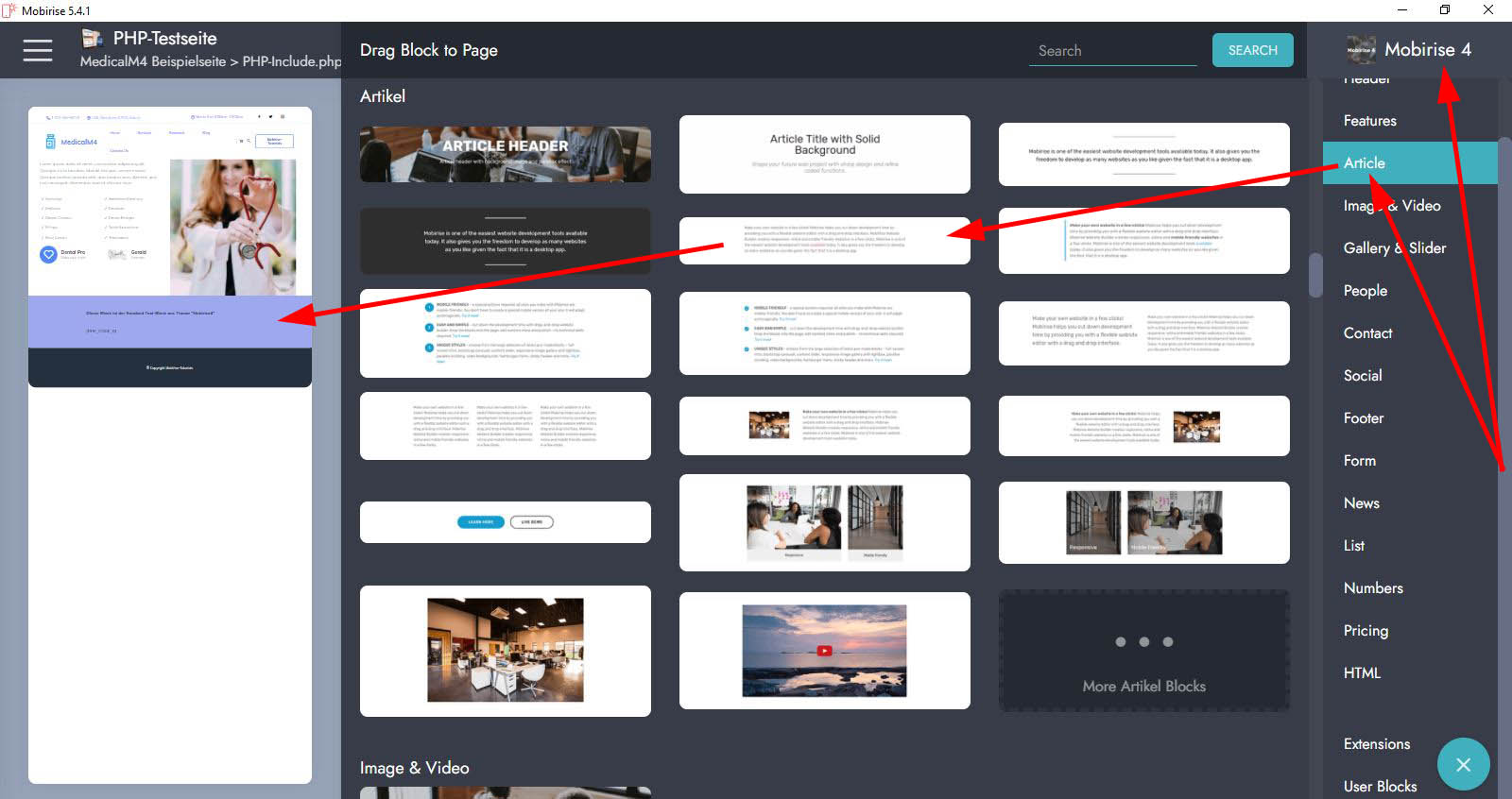
Task: Type in the Search input field
Action: [x=1112, y=51]
